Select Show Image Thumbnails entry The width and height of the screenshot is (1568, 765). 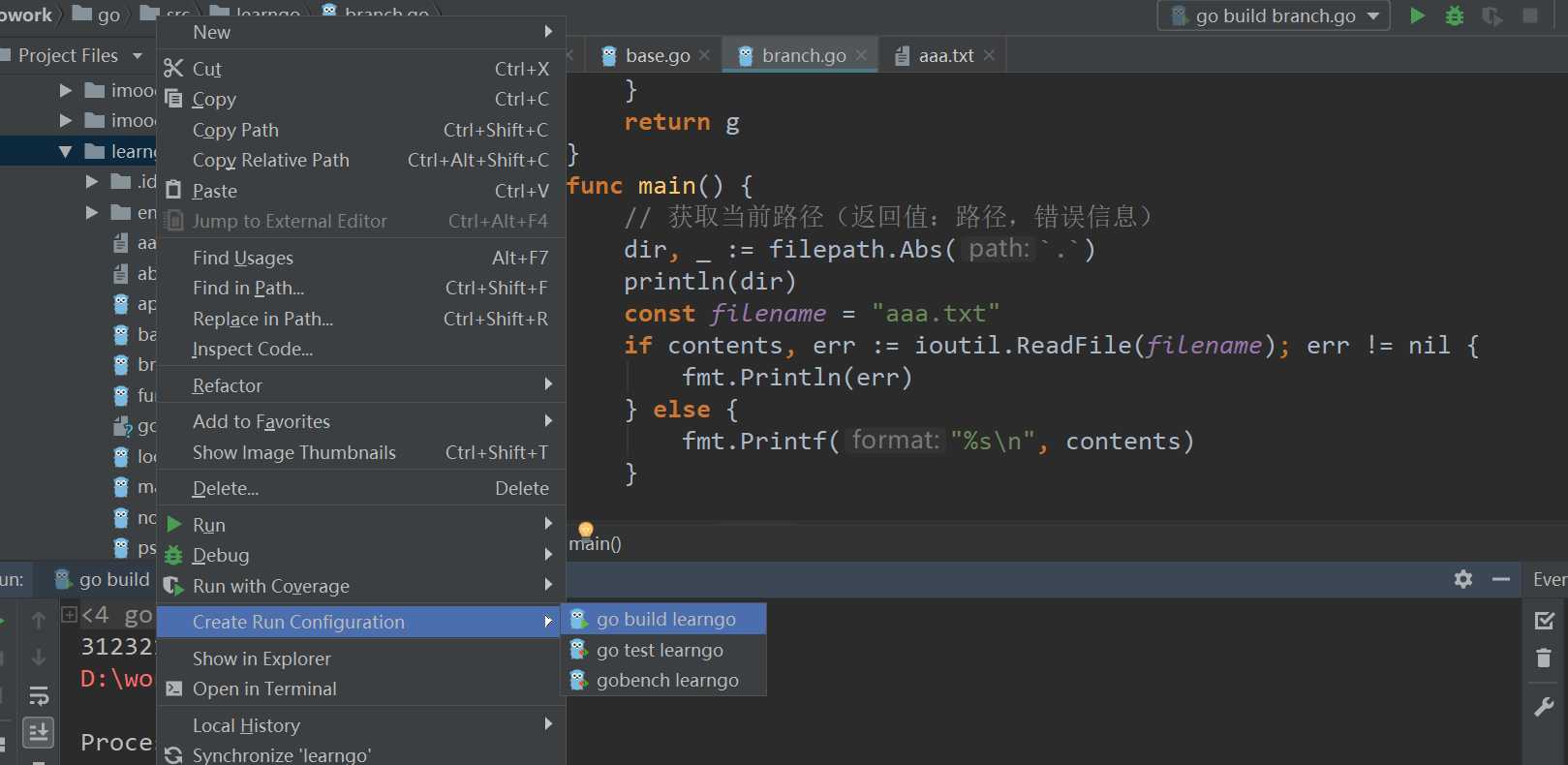coord(360,452)
